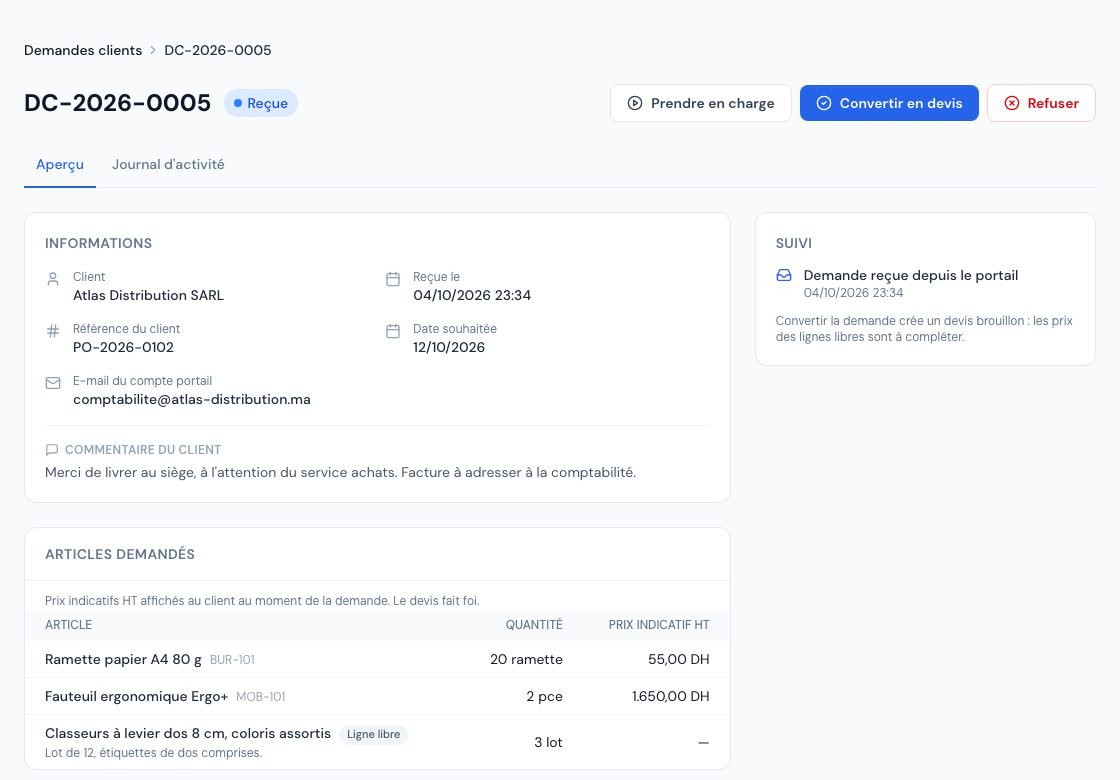
Task: Click the Ligne libre tag
Action: 373,734
